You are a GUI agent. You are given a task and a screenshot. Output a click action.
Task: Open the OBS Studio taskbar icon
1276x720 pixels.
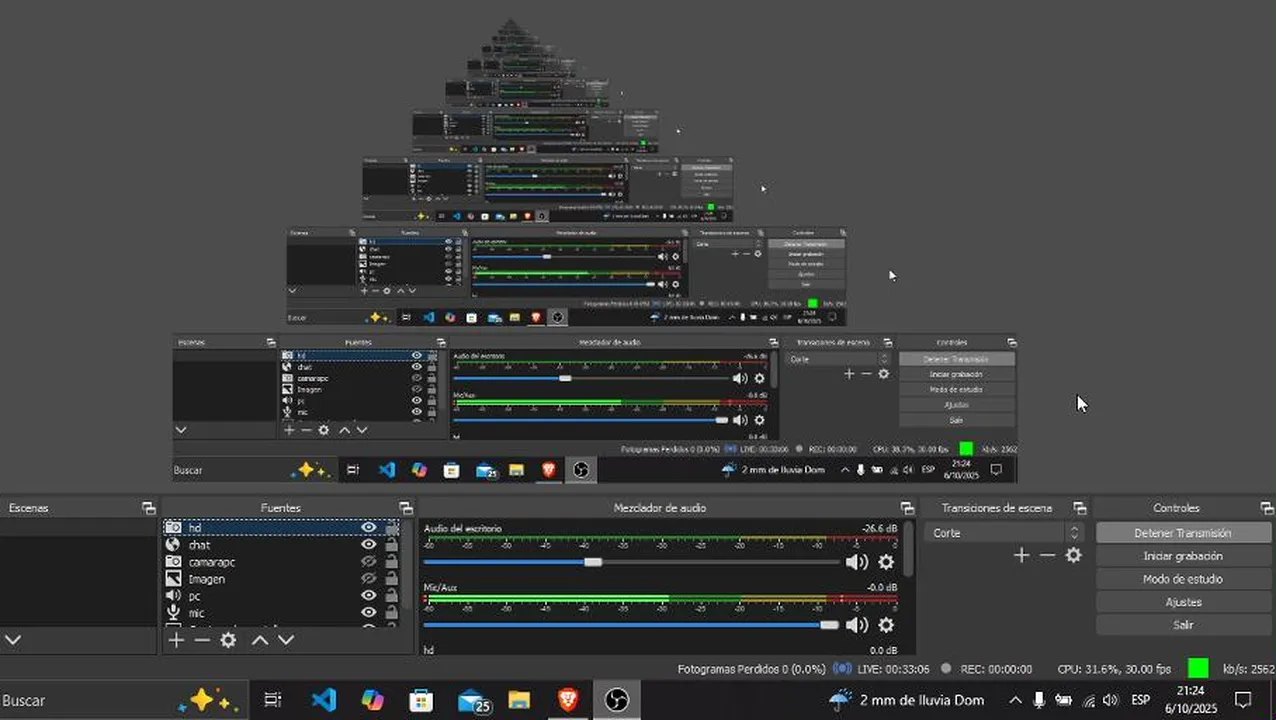pos(617,700)
